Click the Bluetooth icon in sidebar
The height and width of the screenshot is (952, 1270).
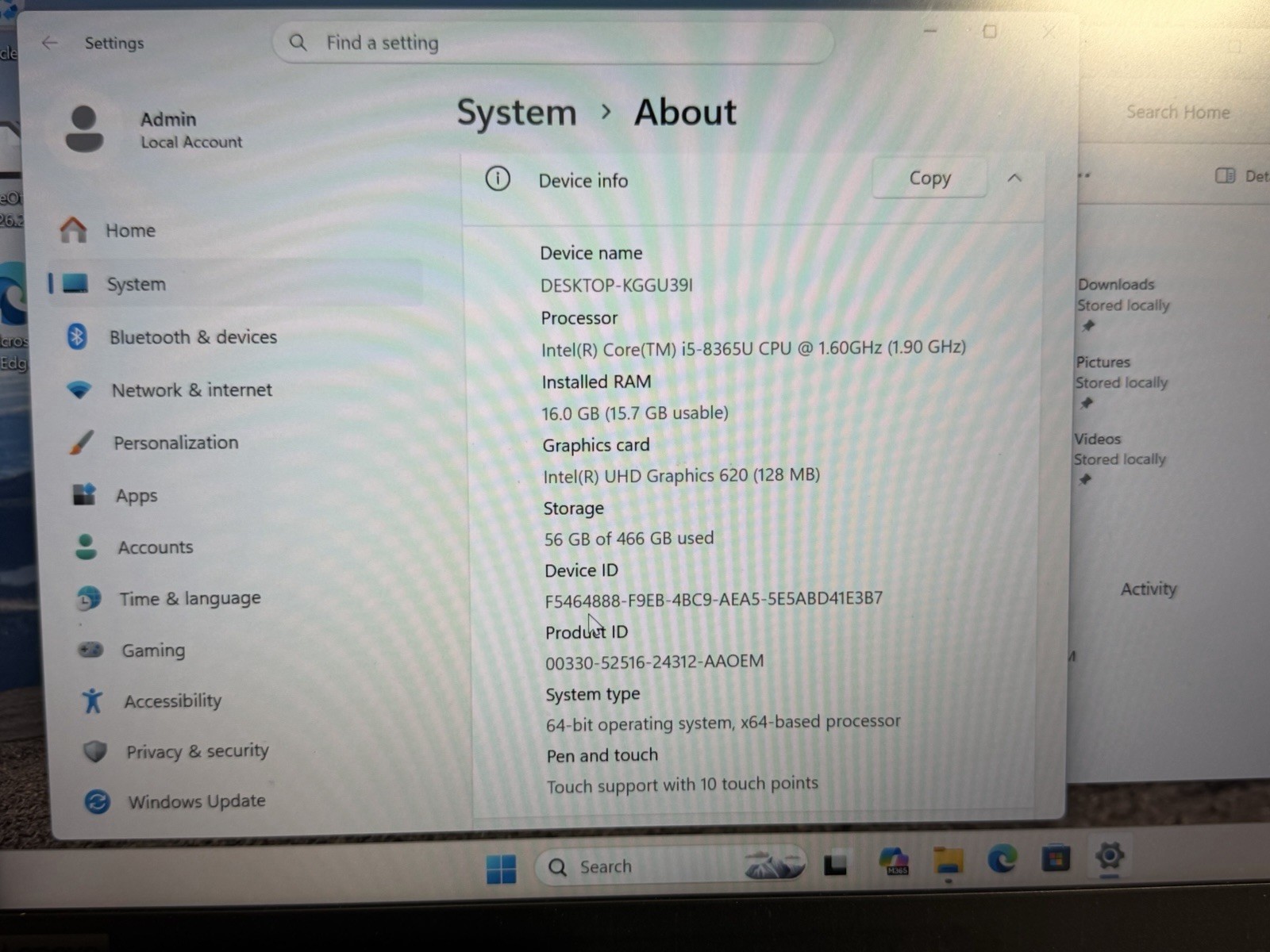(x=77, y=336)
